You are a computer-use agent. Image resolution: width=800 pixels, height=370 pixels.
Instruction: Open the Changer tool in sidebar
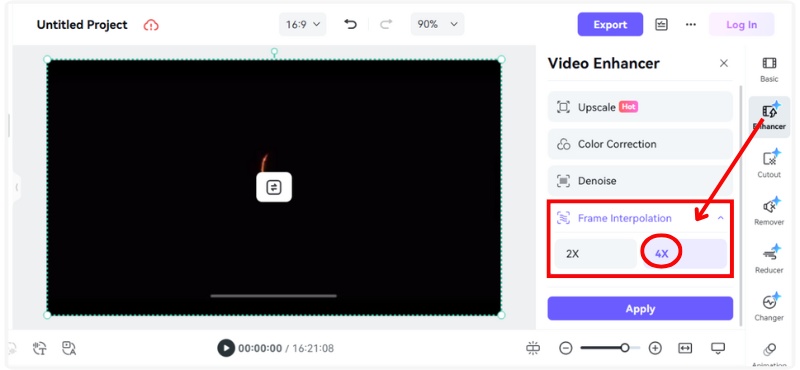[x=769, y=307]
